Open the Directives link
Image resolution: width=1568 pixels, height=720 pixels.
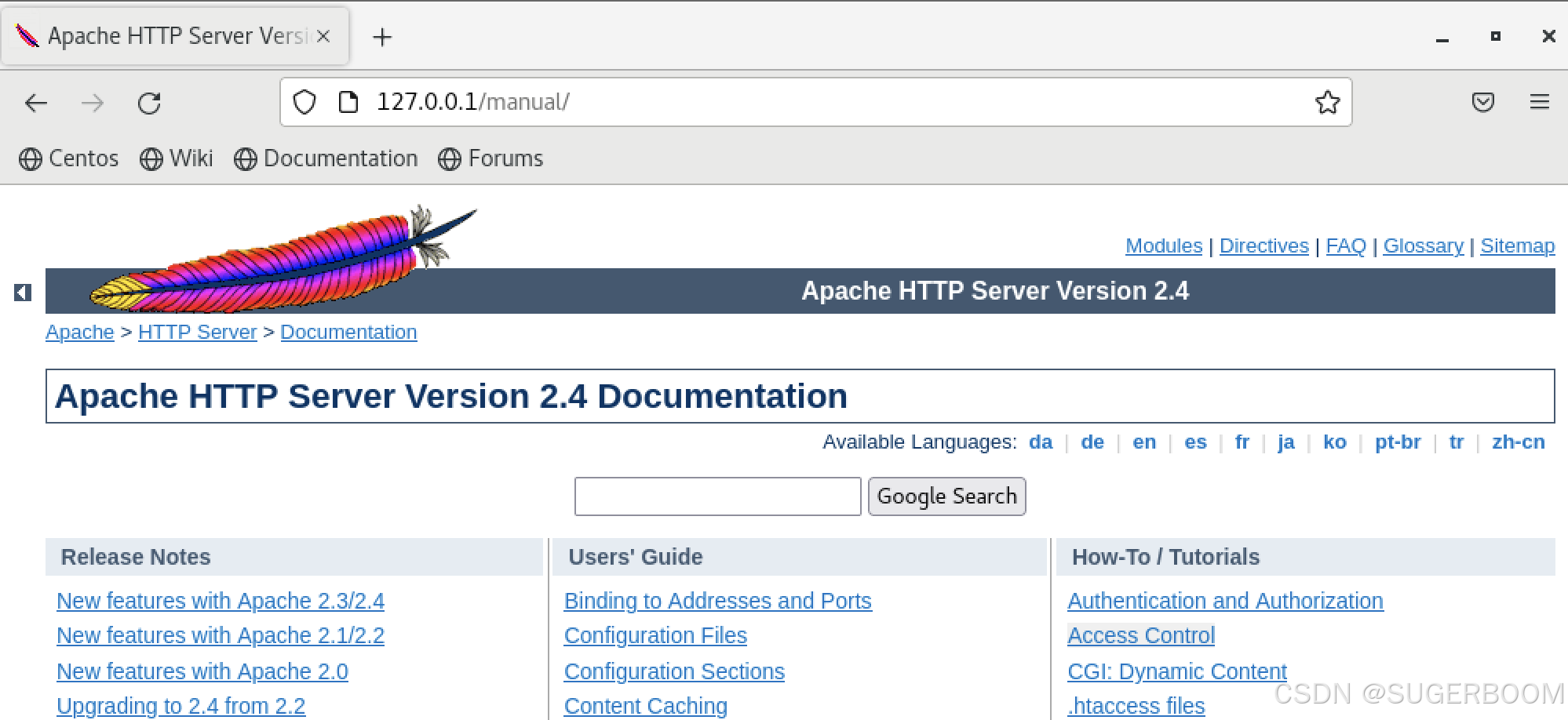[x=1264, y=246]
